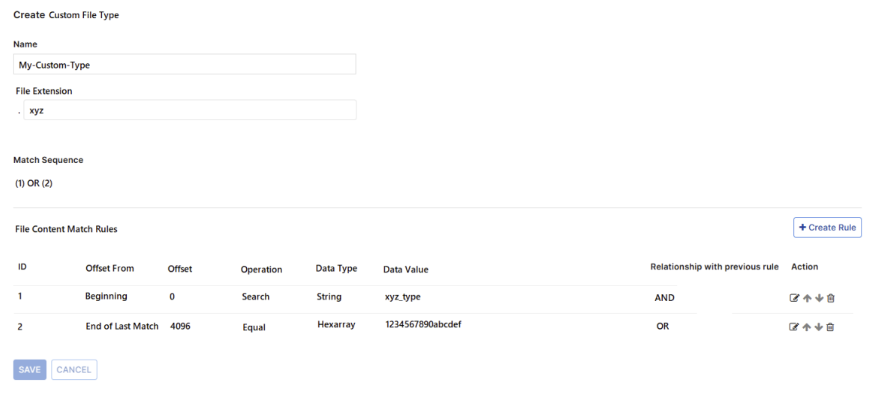Click the 1234567890abcdef data value
883x400 pixels.
pos(422,325)
